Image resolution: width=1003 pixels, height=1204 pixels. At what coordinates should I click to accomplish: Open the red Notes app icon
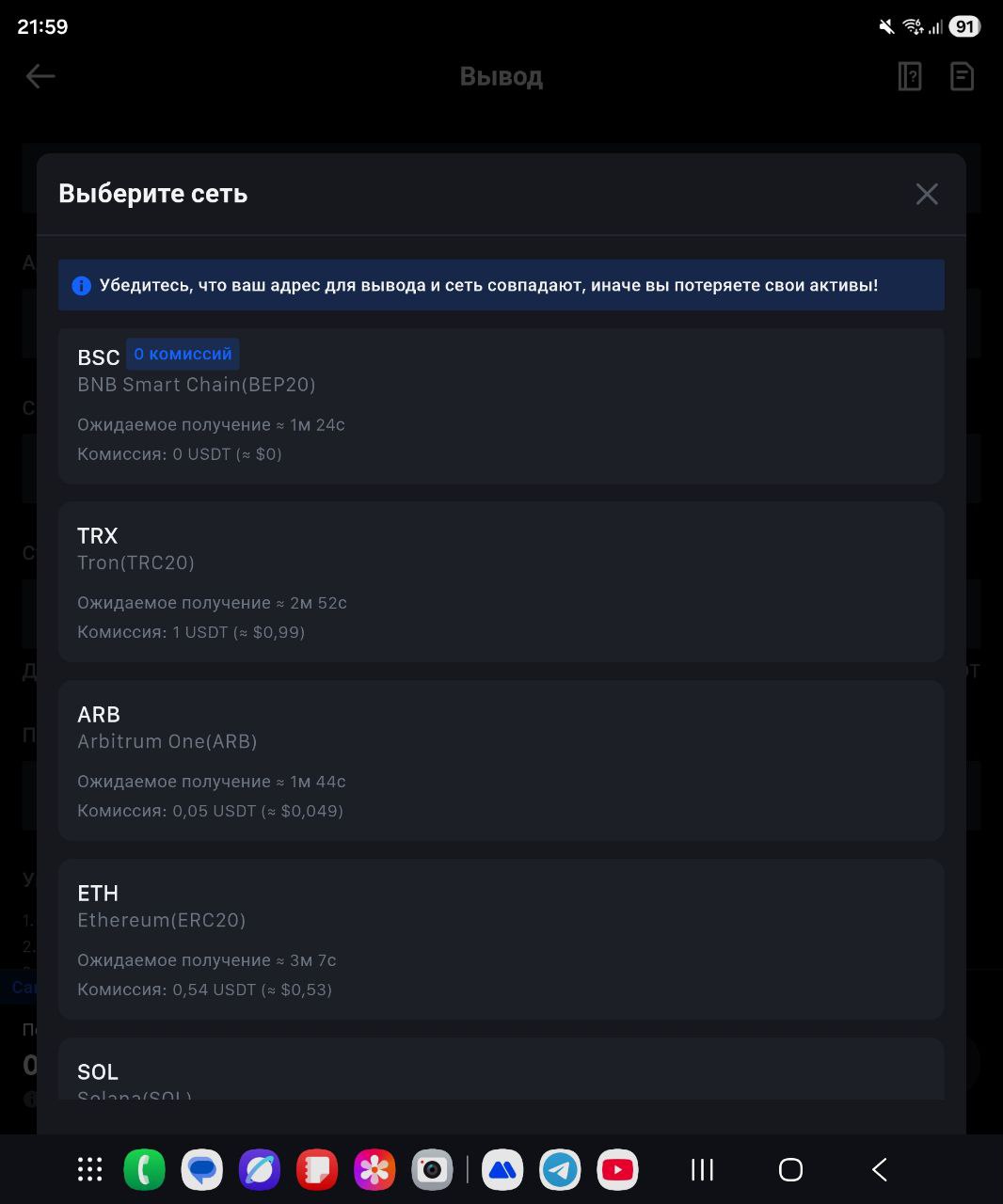tap(317, 1170)
